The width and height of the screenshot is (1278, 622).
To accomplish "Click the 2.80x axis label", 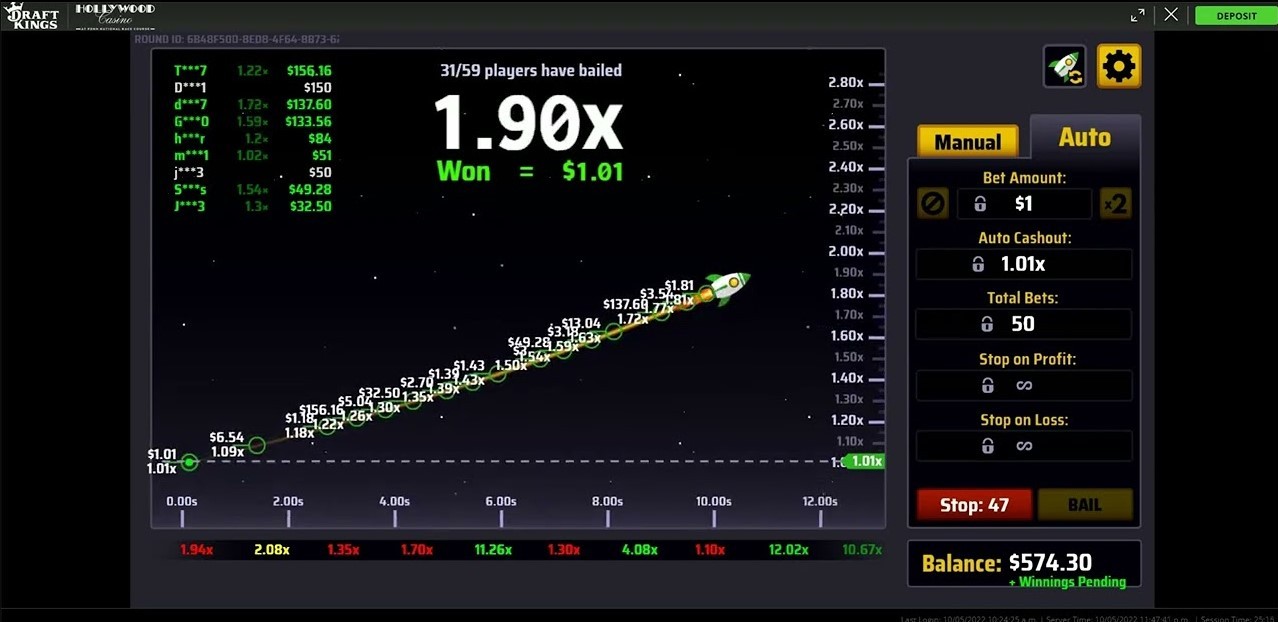I will (846, 83).
